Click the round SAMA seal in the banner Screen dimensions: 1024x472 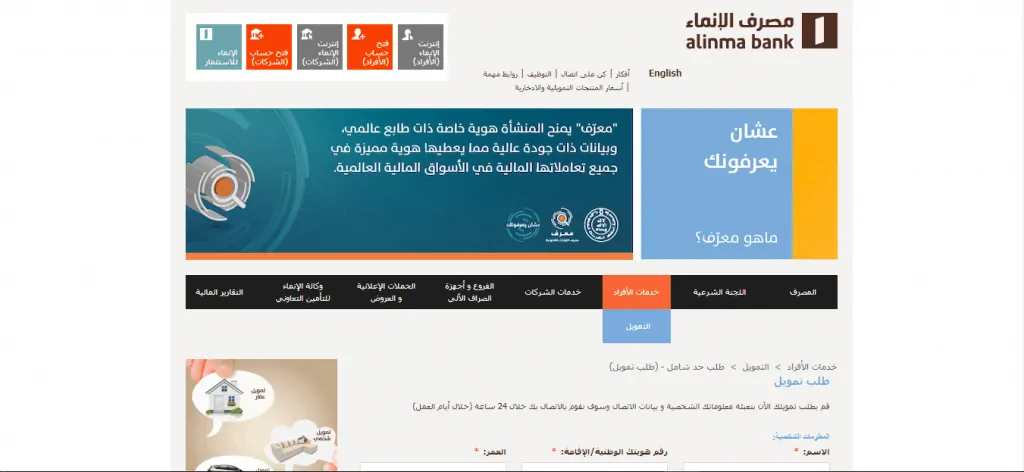tap(601, 225)
